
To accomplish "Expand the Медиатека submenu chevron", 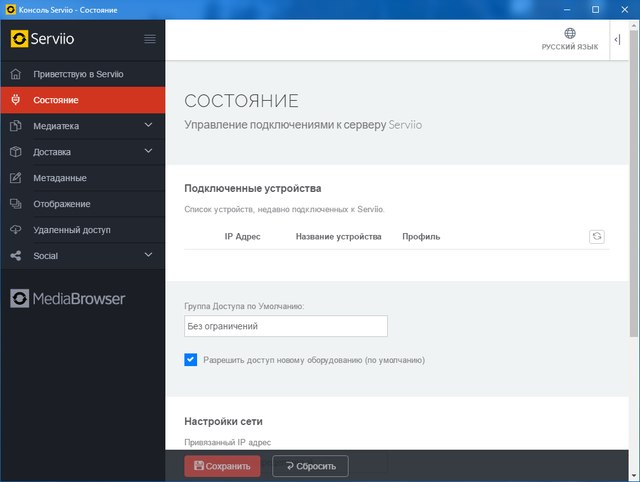I will coord(149,126).
